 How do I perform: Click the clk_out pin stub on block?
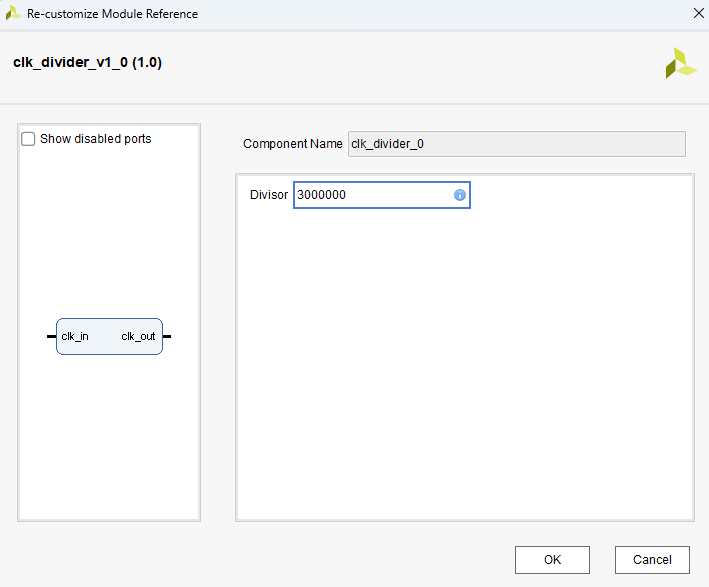click(167, 336)
